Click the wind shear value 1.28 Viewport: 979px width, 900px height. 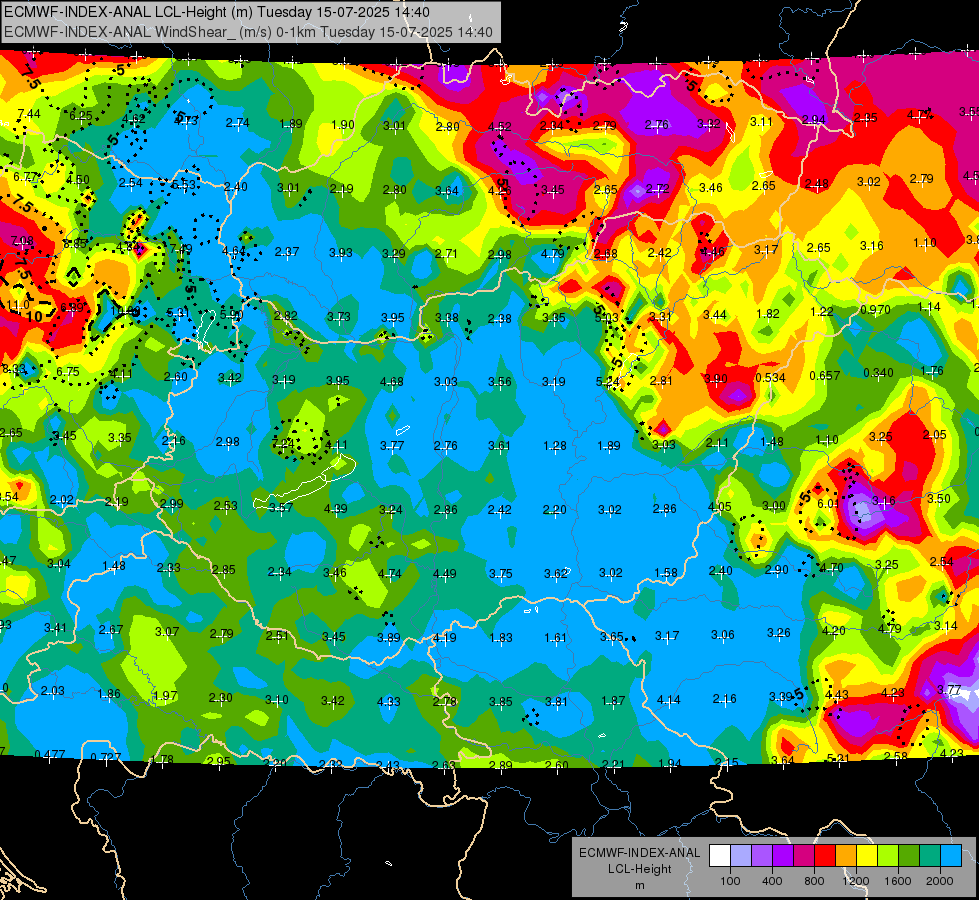click(x=555, y=446)
